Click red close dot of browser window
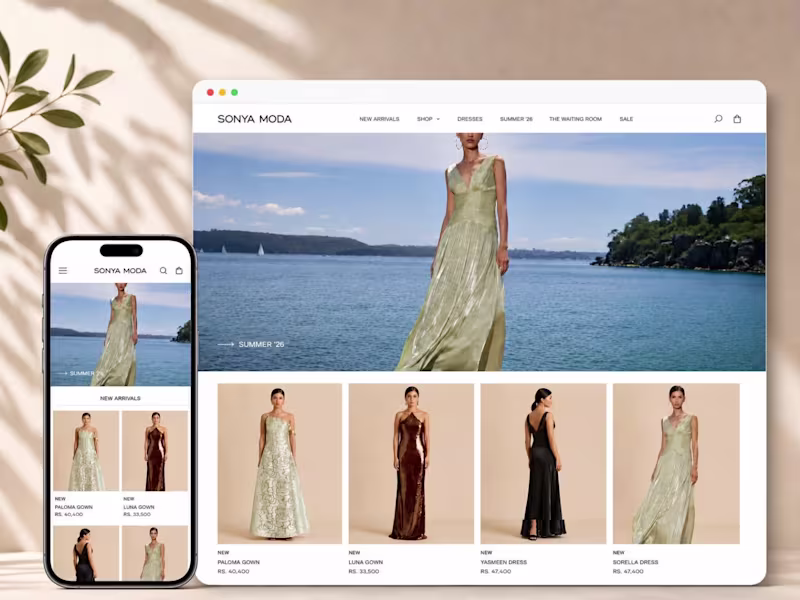800x600 pixels. pos(210,92)
